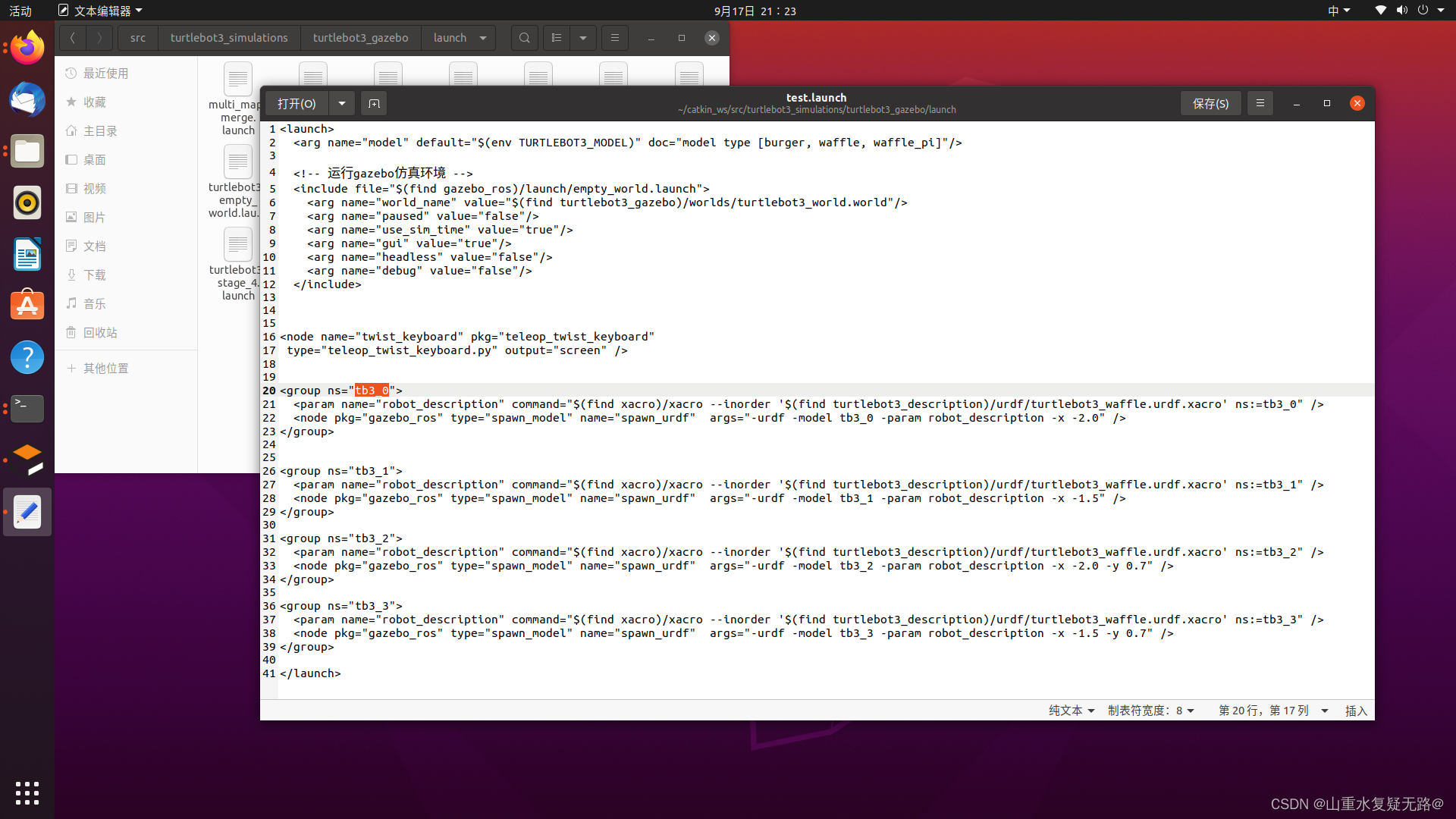Launch Thunderbird mail from the dock

click(27, 100)
